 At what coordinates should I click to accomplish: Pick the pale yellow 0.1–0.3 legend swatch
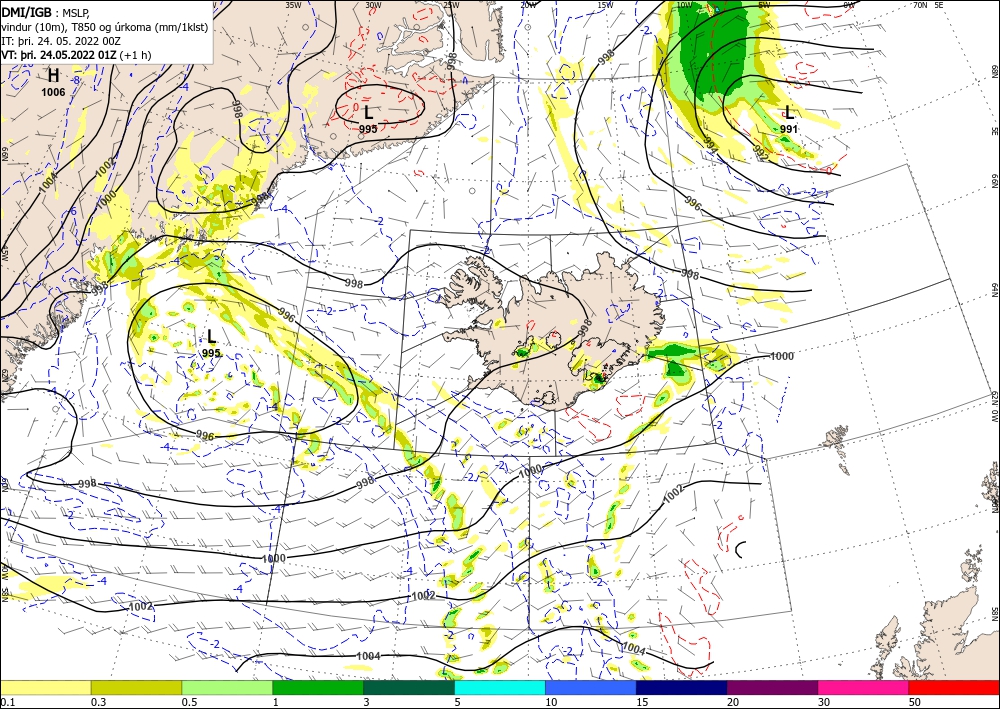pyautogui.click(x=45, y=687)
